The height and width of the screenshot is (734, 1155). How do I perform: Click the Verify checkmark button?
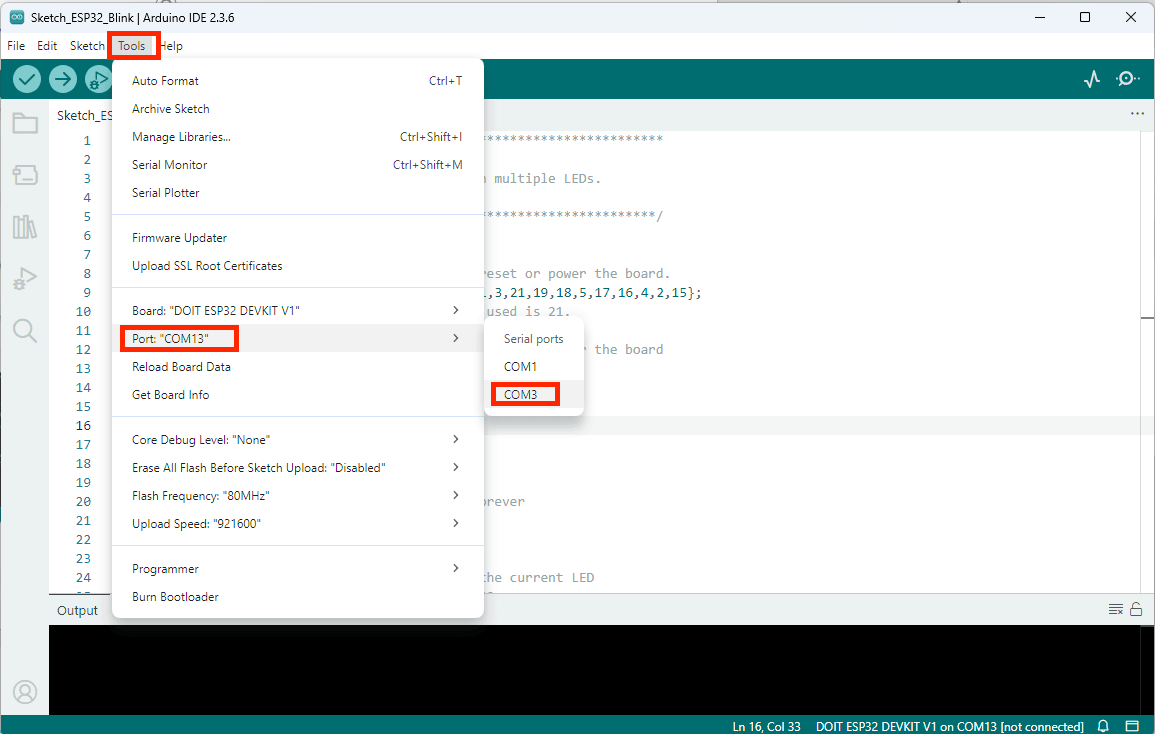point(27,79)
